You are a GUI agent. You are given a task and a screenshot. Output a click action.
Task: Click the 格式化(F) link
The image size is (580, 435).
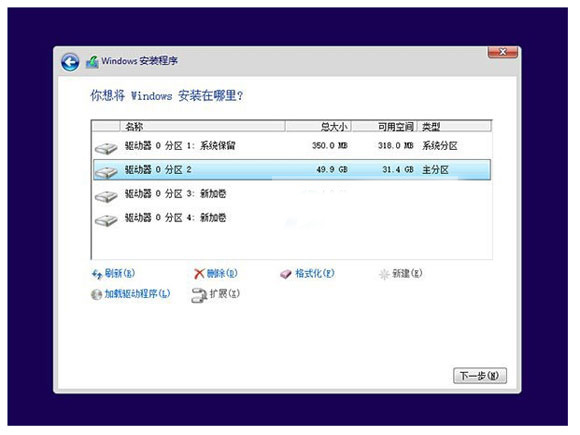point(315,273)
